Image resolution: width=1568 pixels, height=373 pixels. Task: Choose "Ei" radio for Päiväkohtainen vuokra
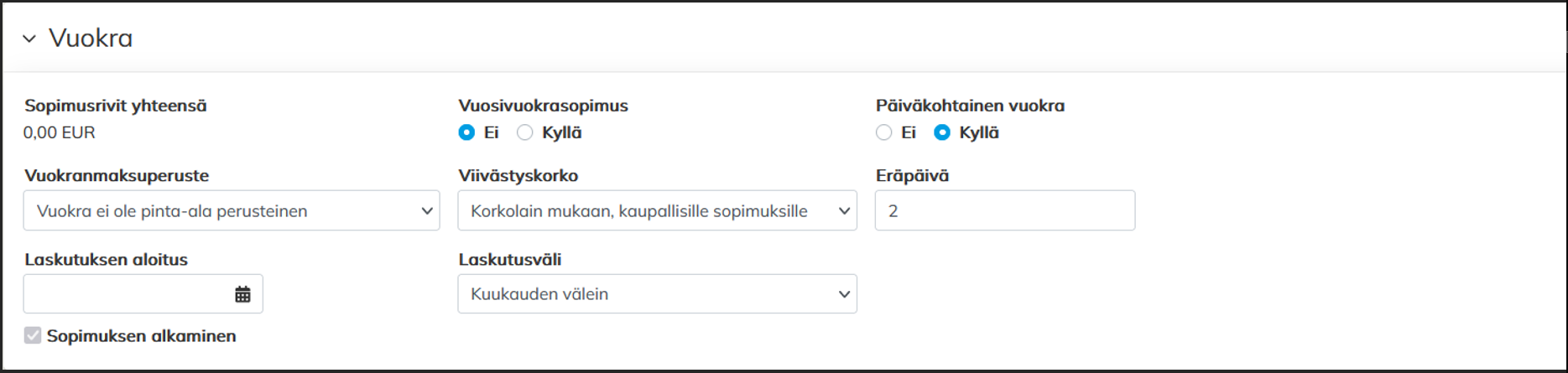(x=883, y=132)
